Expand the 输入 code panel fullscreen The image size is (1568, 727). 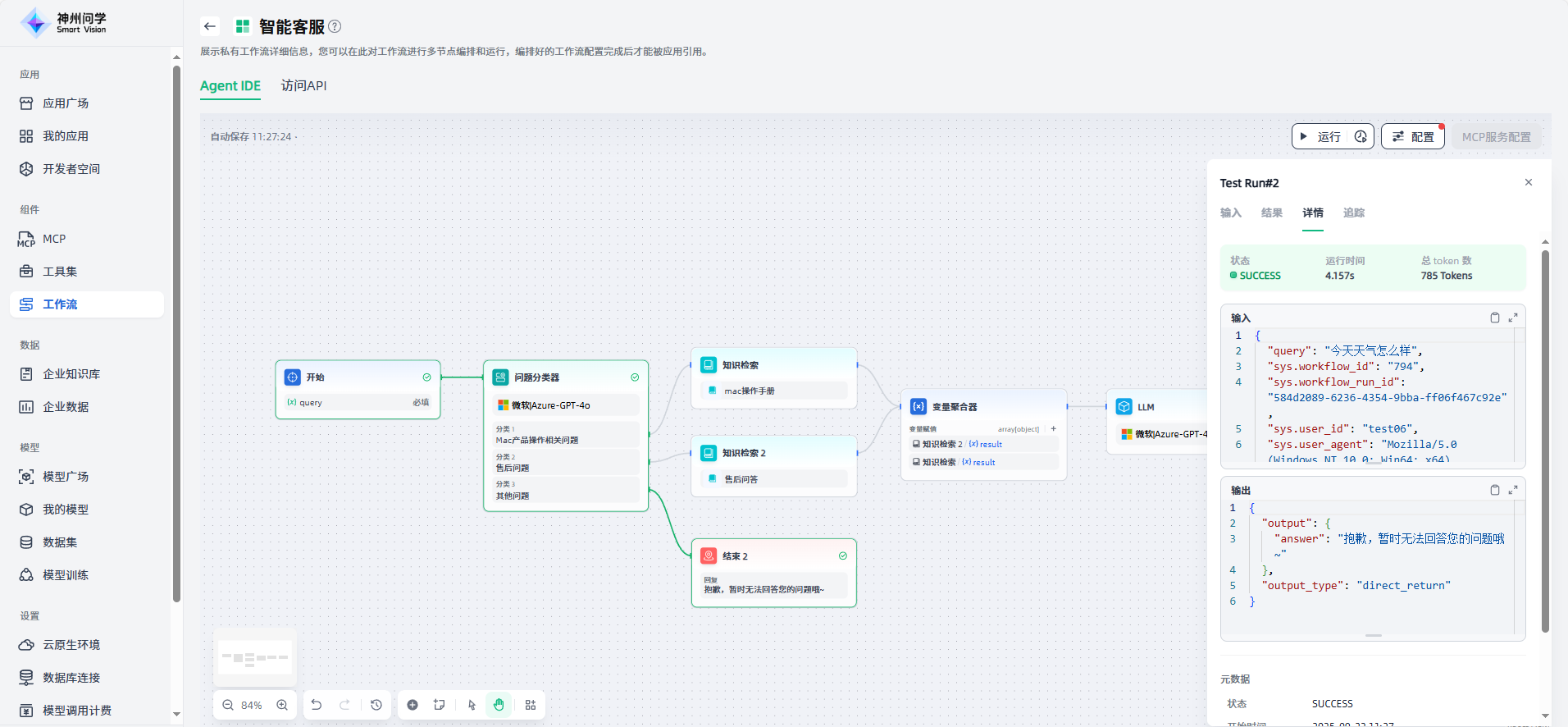pyautogui.click(x=1513, y=318)
